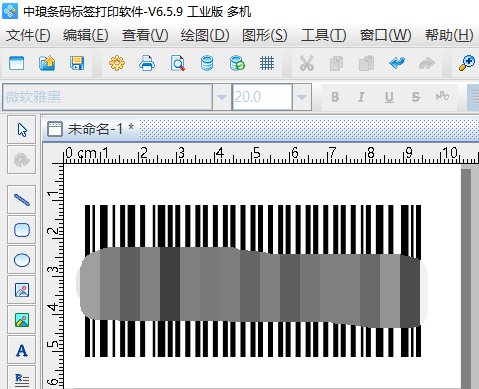Open print preview magnifier icon
This screenshot has width=479, height=389.
(177, 63)
